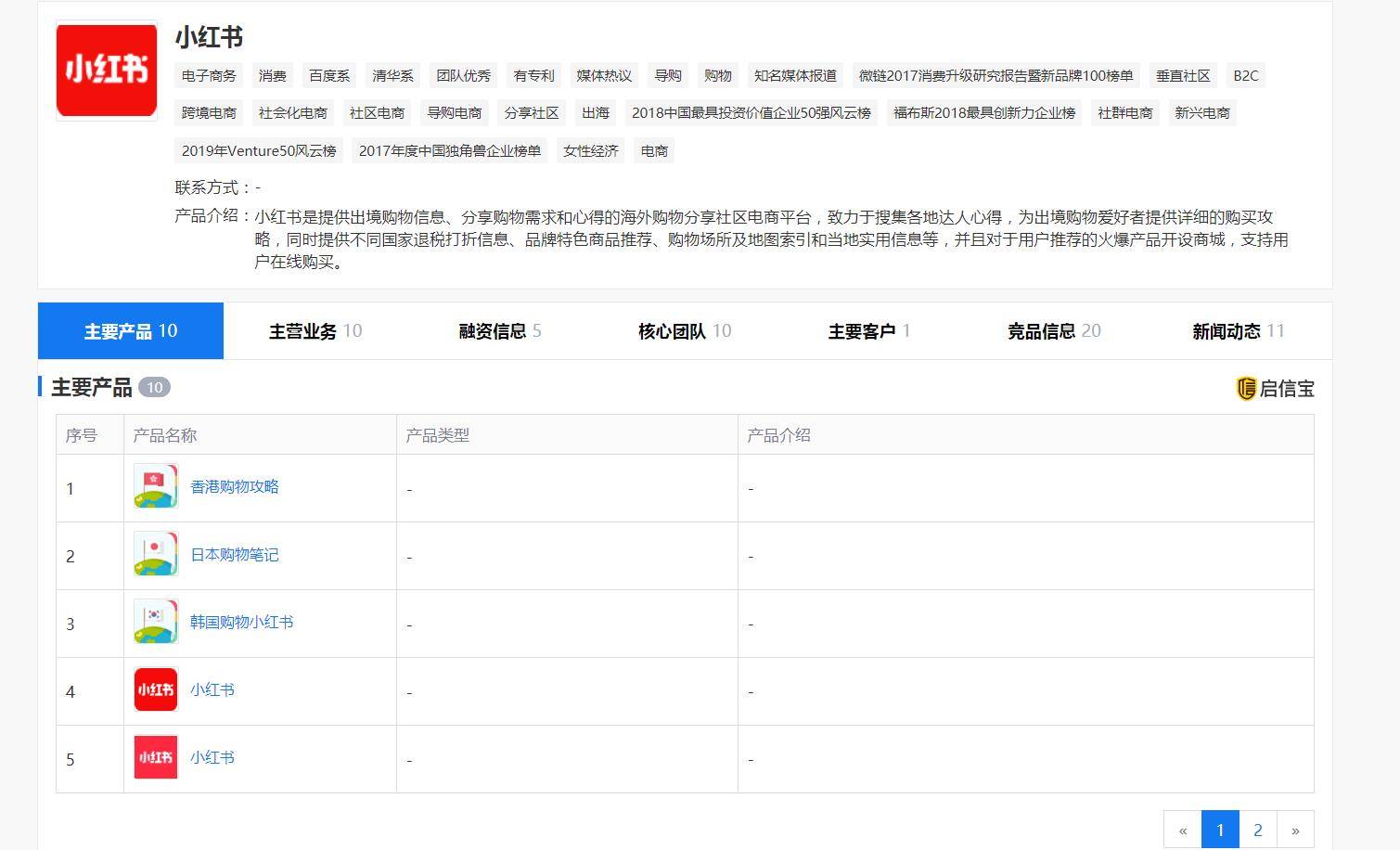Open the 知名媒体报道 tag
This screenshot has height=850, width=1400.
coord(795,76)
